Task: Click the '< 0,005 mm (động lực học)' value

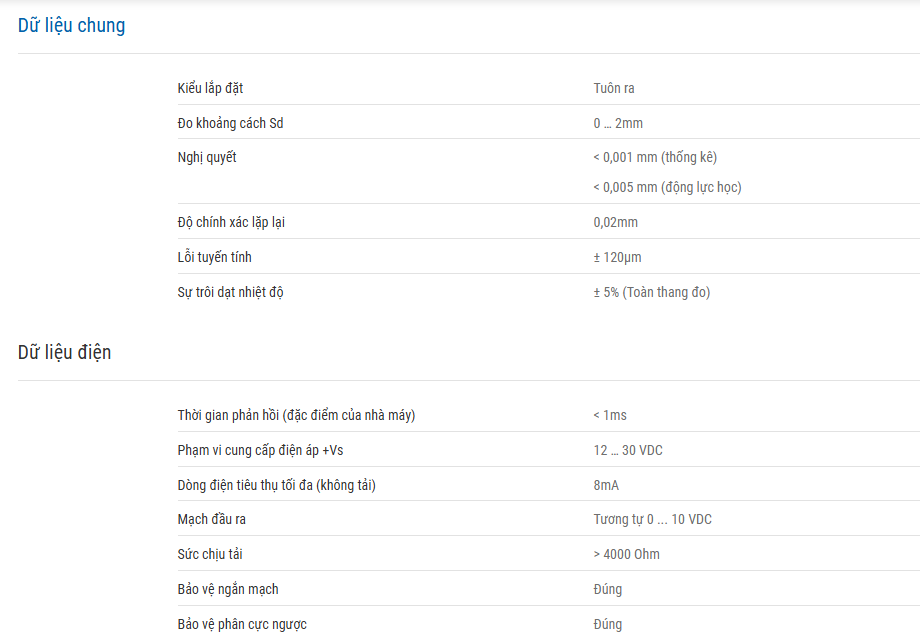Action: point(667,187)
